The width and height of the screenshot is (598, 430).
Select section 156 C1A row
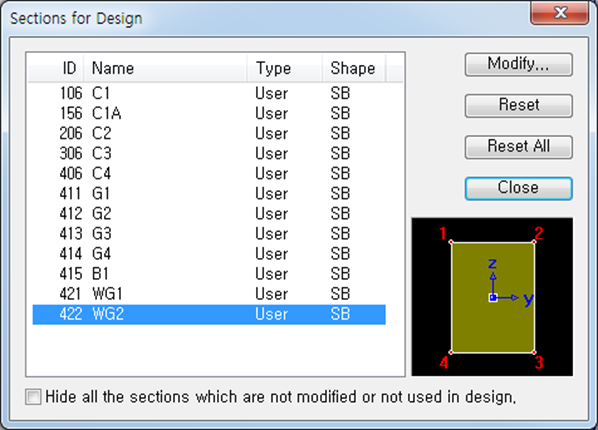pyautogui.click(x=209, y=113)
